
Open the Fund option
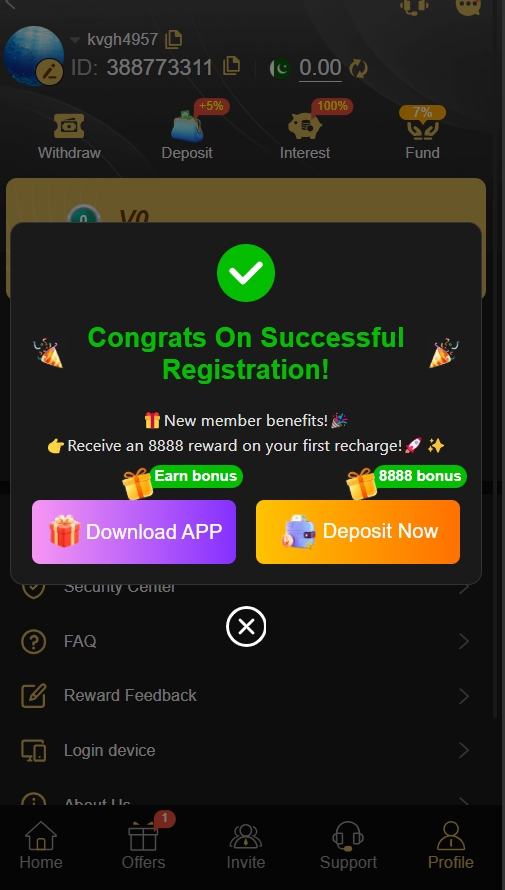423,136
